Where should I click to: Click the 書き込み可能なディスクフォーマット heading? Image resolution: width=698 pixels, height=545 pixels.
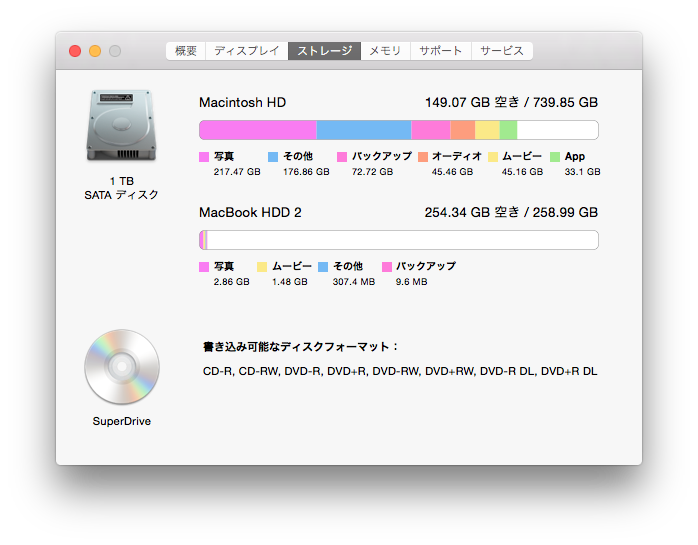point(301,347)
